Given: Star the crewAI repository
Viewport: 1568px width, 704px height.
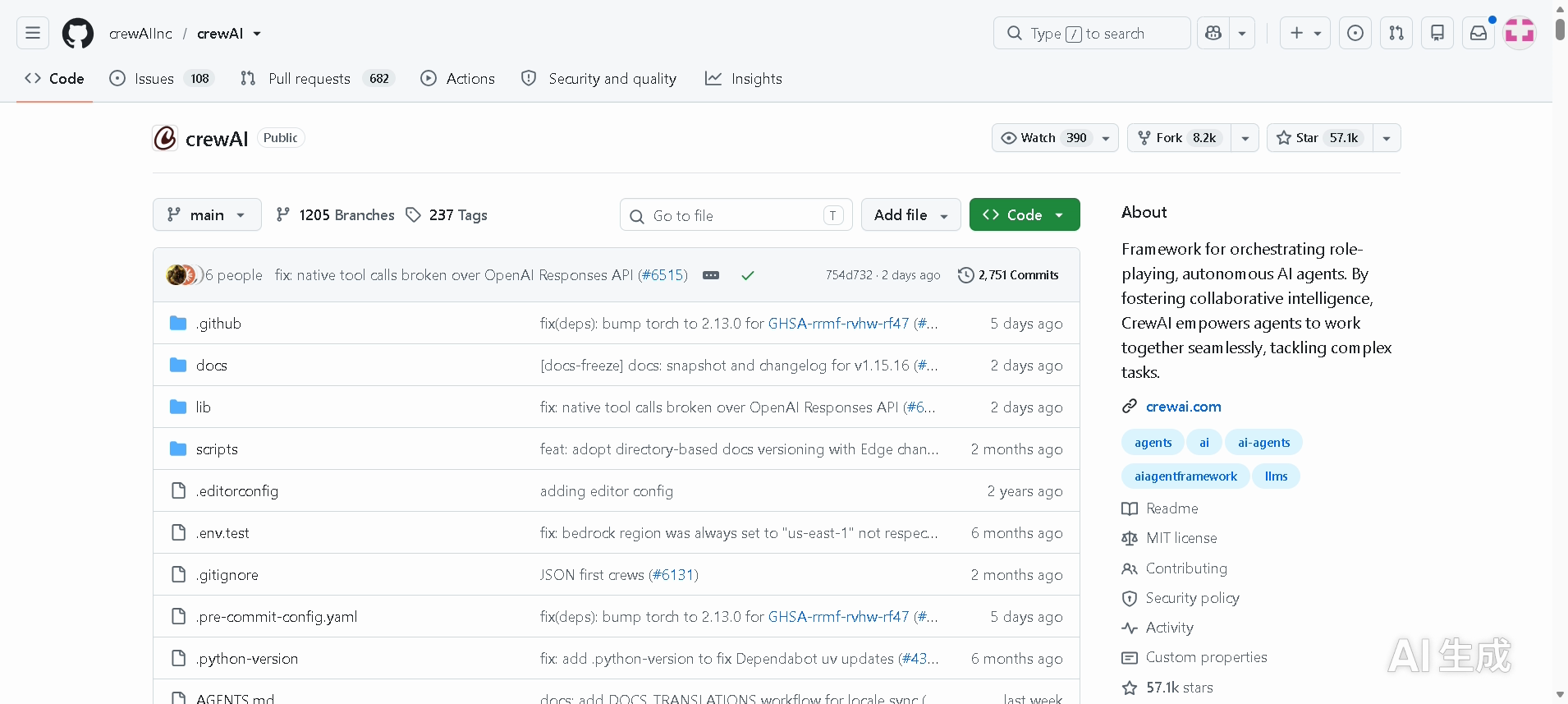Looking at the screenshot, I should pos(1320,138).
